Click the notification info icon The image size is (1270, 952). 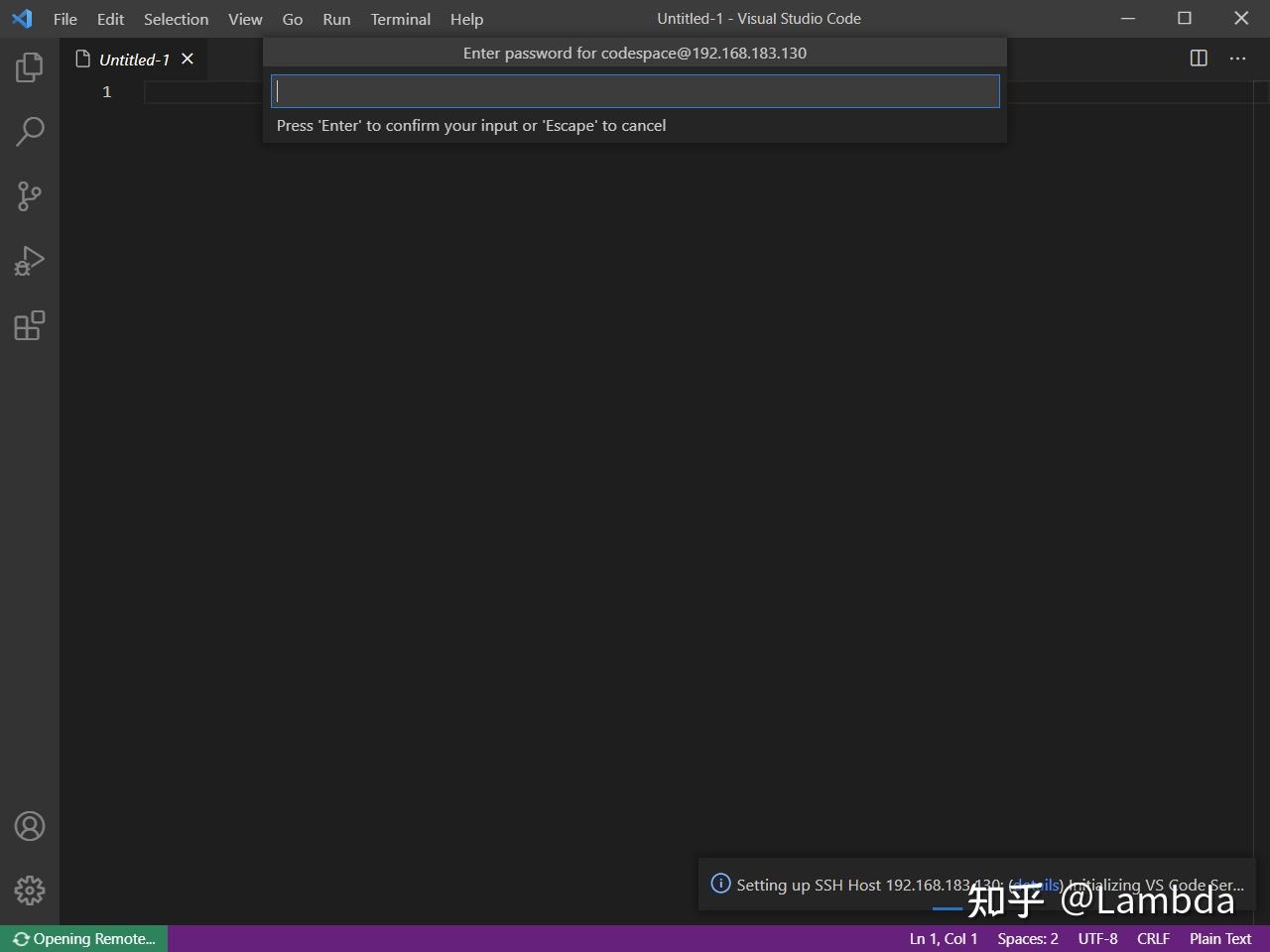[x=720, y=885]
